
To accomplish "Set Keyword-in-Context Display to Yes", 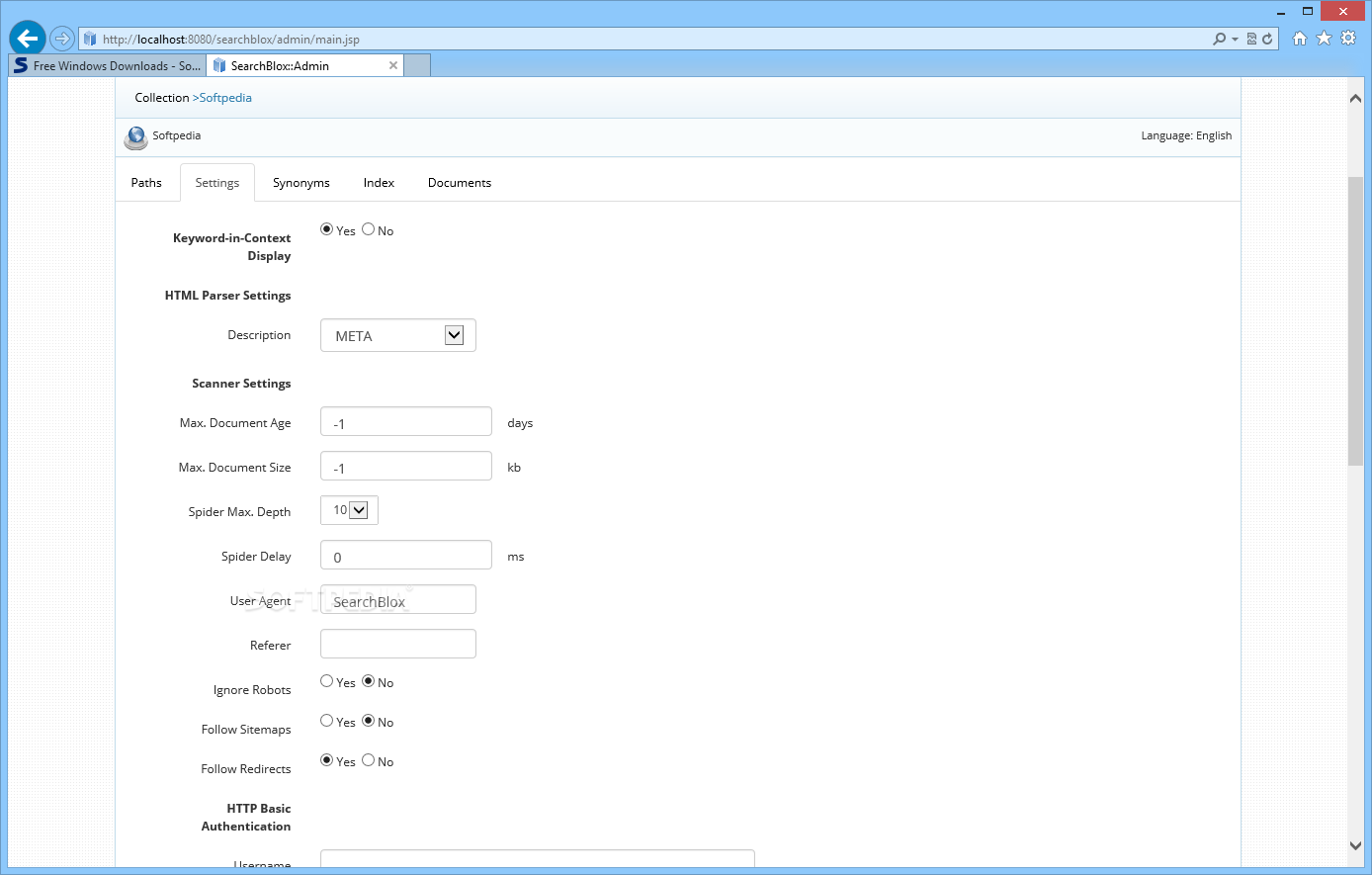I will click(327, 229).
